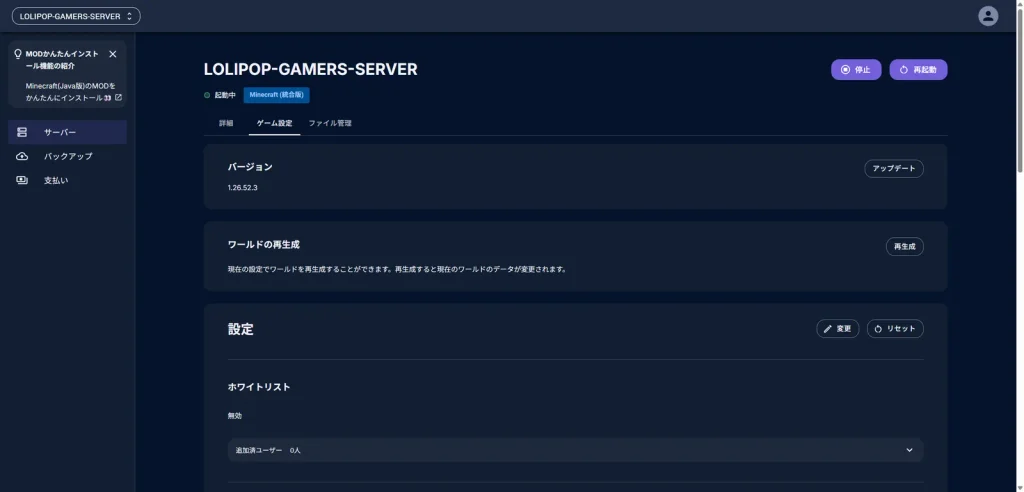Click the ホワイトリスト heading

(x=259, y=387)
